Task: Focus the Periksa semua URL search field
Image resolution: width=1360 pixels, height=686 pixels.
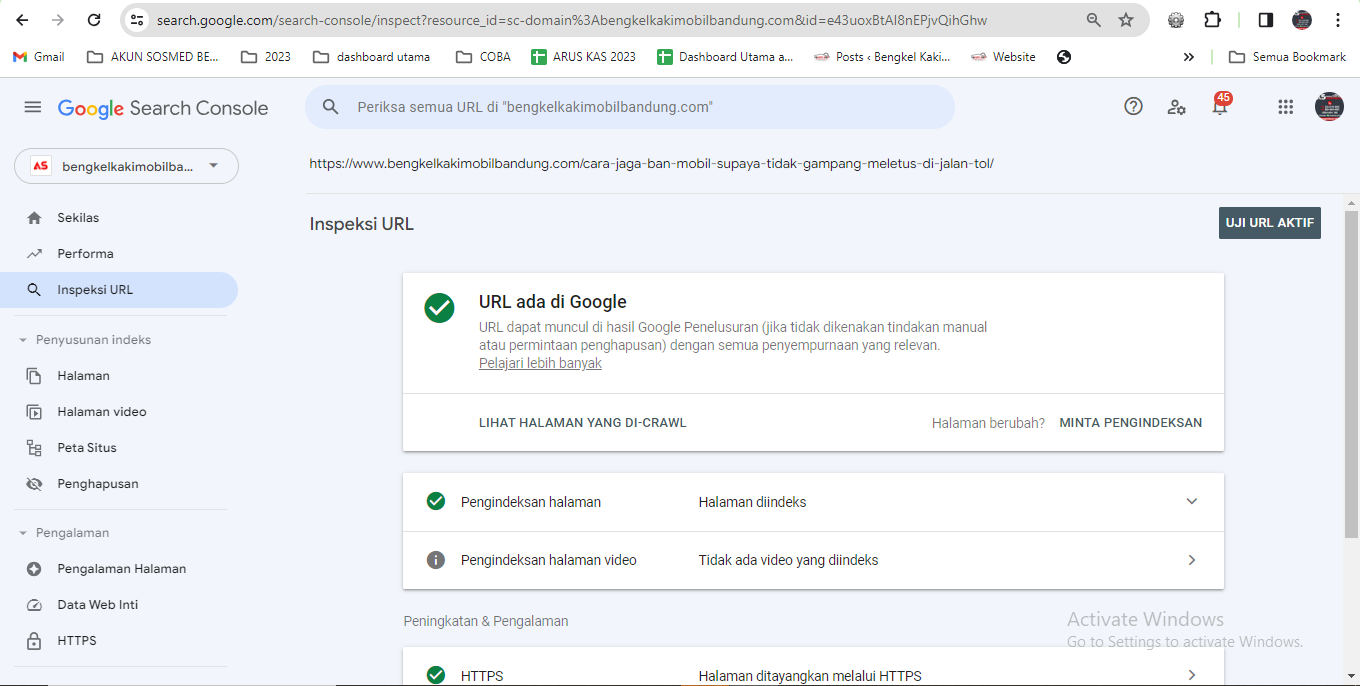Action: pos(630,106)
